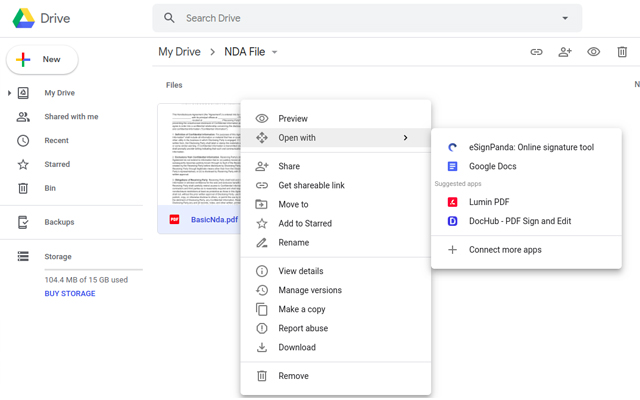Click the copy icon beside Make a copy
Viewport: 640px width, 400px height.
click(262, 309)
